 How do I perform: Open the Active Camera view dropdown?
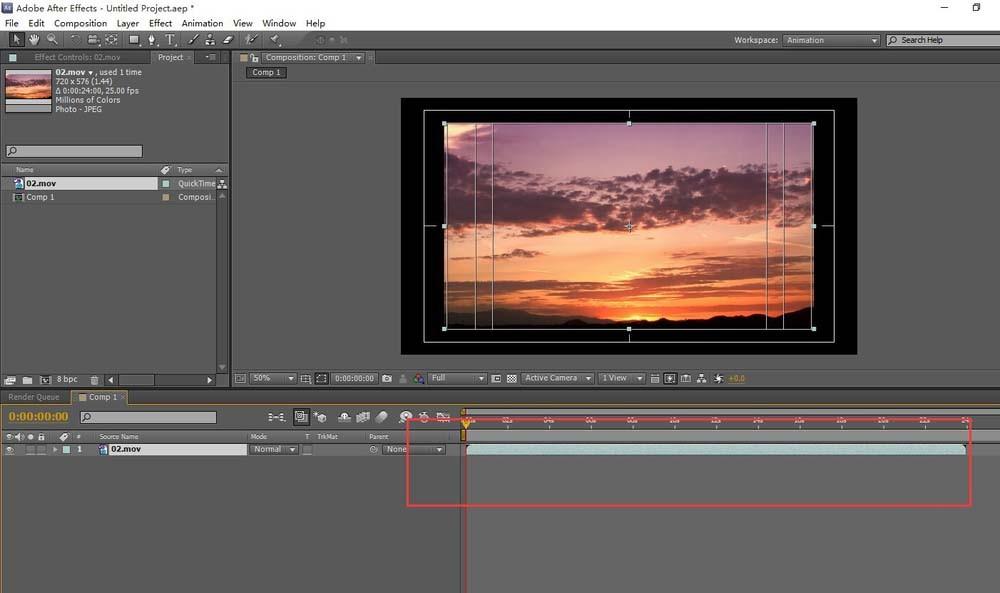click(x=557, y=379)
